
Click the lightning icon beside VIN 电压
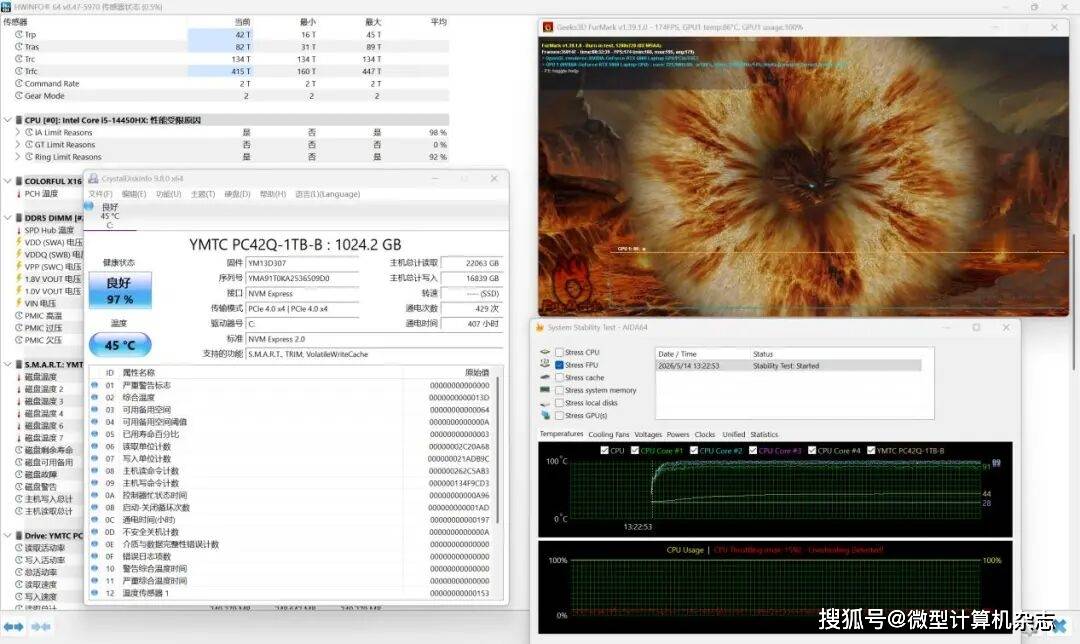[19, 303]
